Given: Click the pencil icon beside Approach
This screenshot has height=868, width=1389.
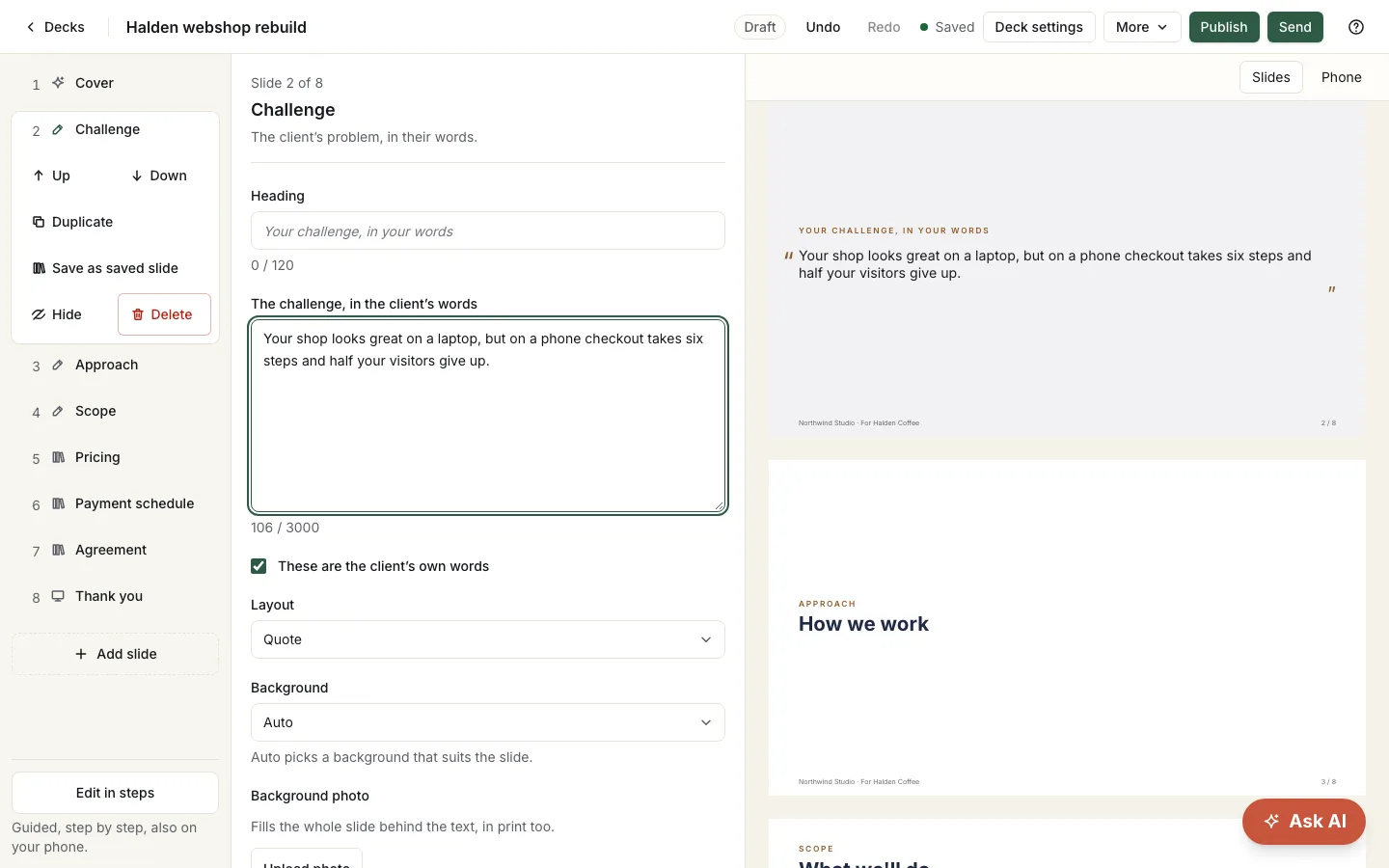Looking at the screenshot, I should pos(58,365).
